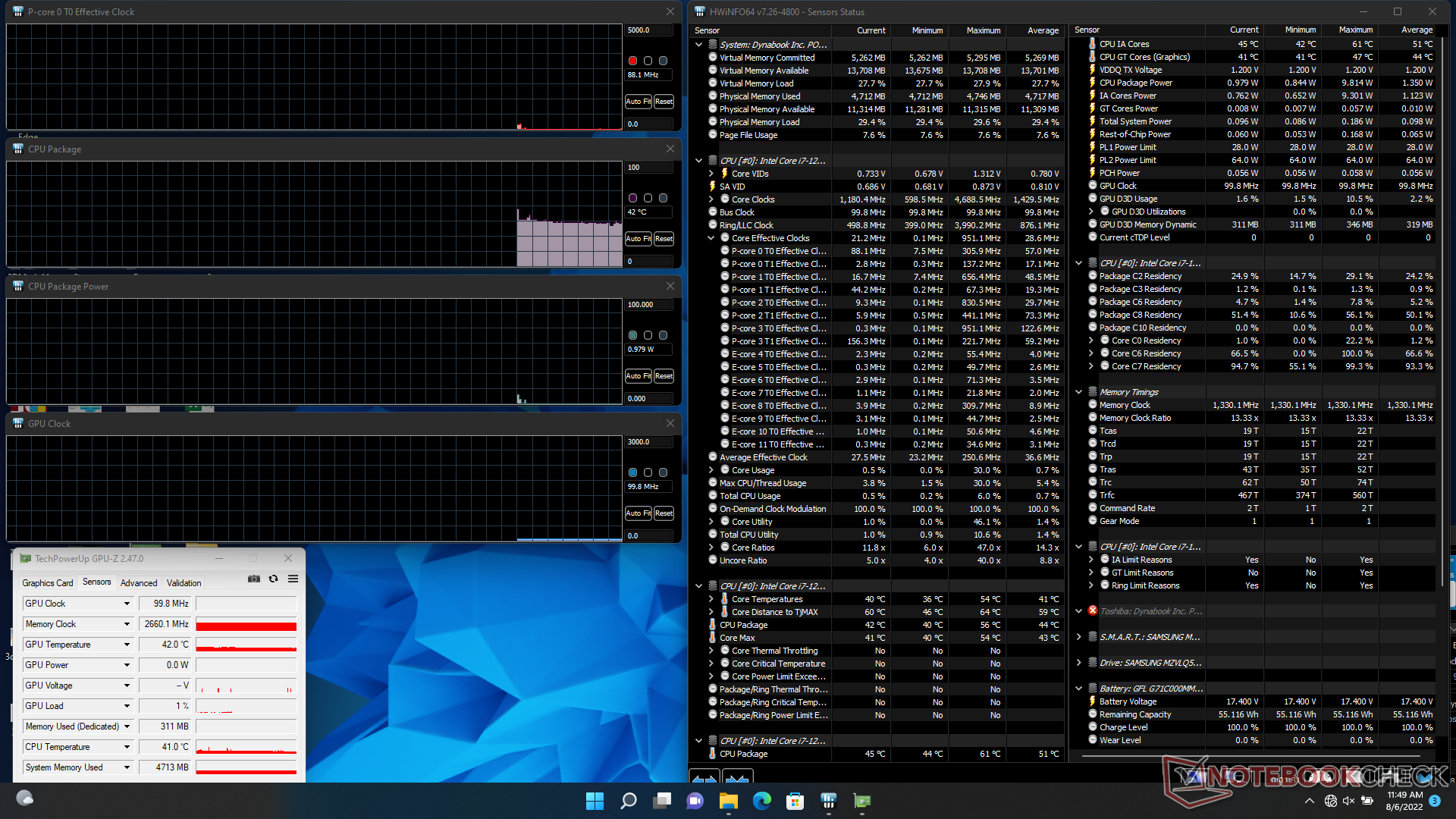Click the red graph color swatch for P-core 0
Image resolution: width=1456 pixels, height=819 pixels.
(632, 61)
